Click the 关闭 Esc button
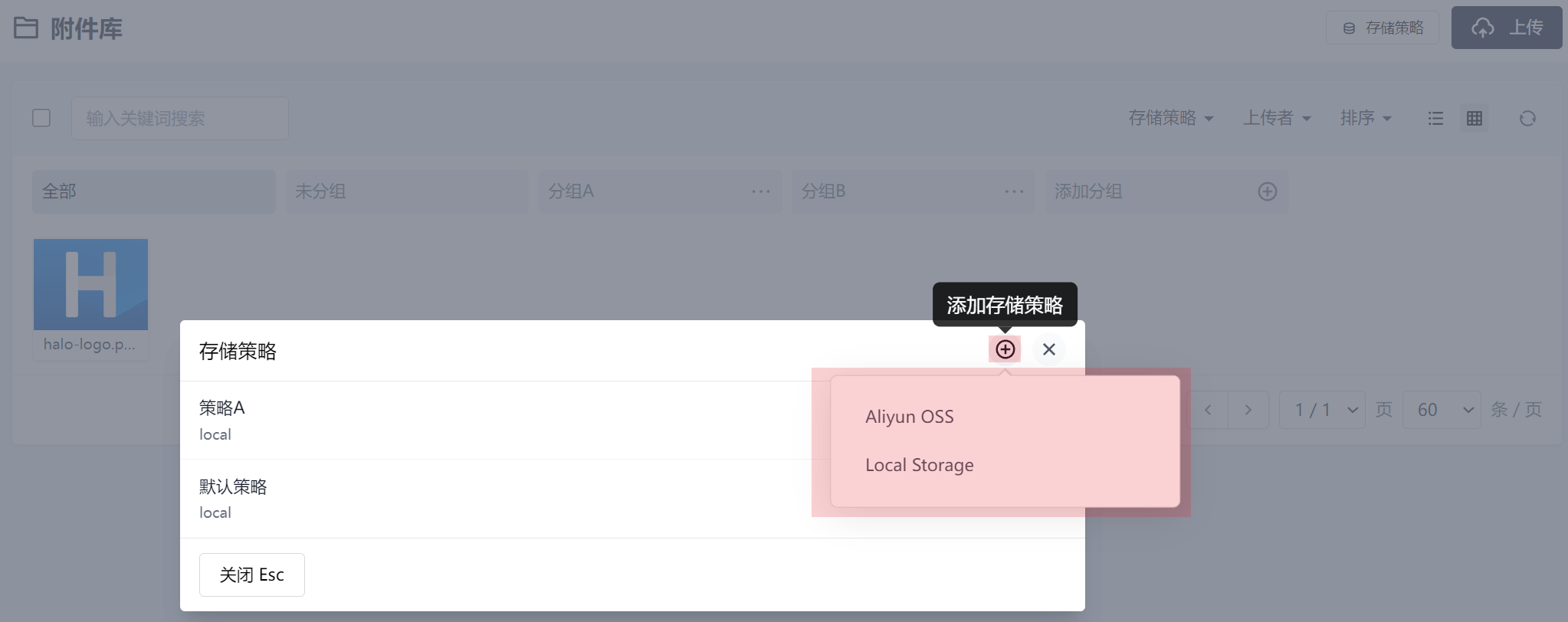 (x=252, y=575)
